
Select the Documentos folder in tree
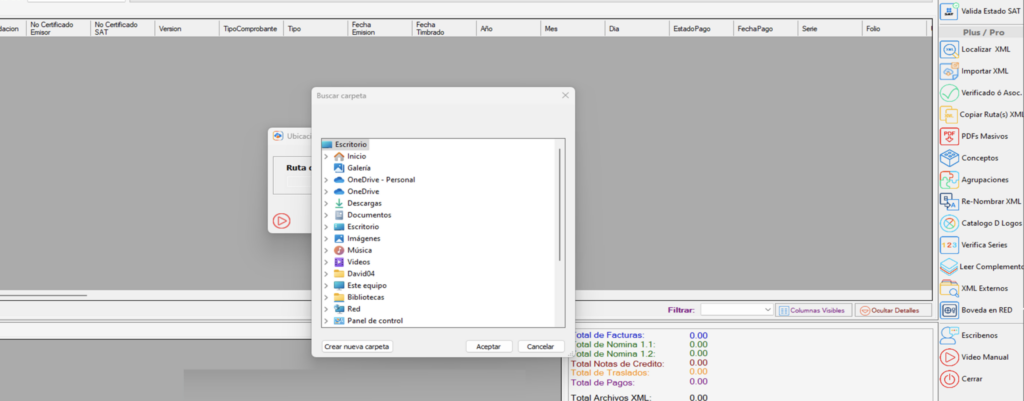tap(369, 215)
